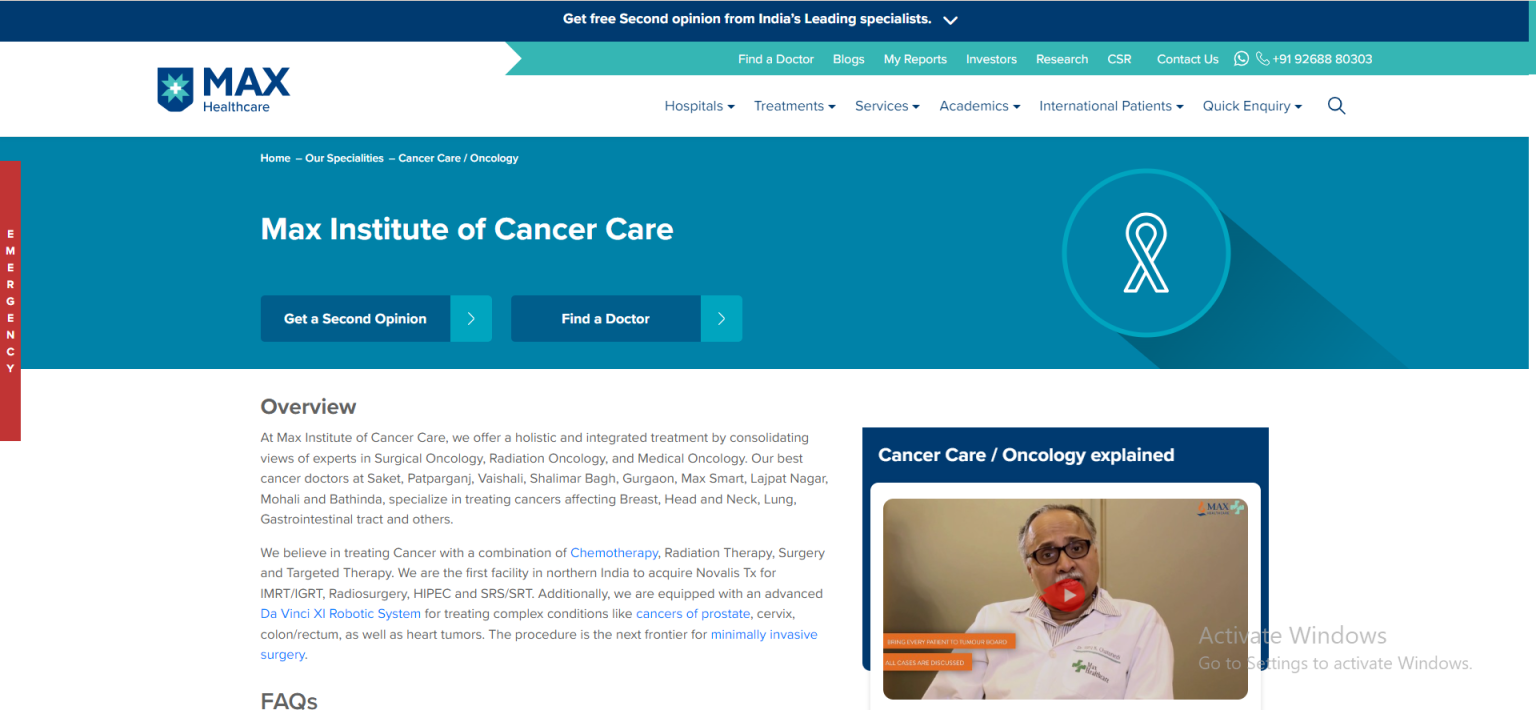Viewport: 1536px width, 710px height.
Task: Expand the free second opinion banner chevron
Action: pyautogui.click(x=950, y=19)
